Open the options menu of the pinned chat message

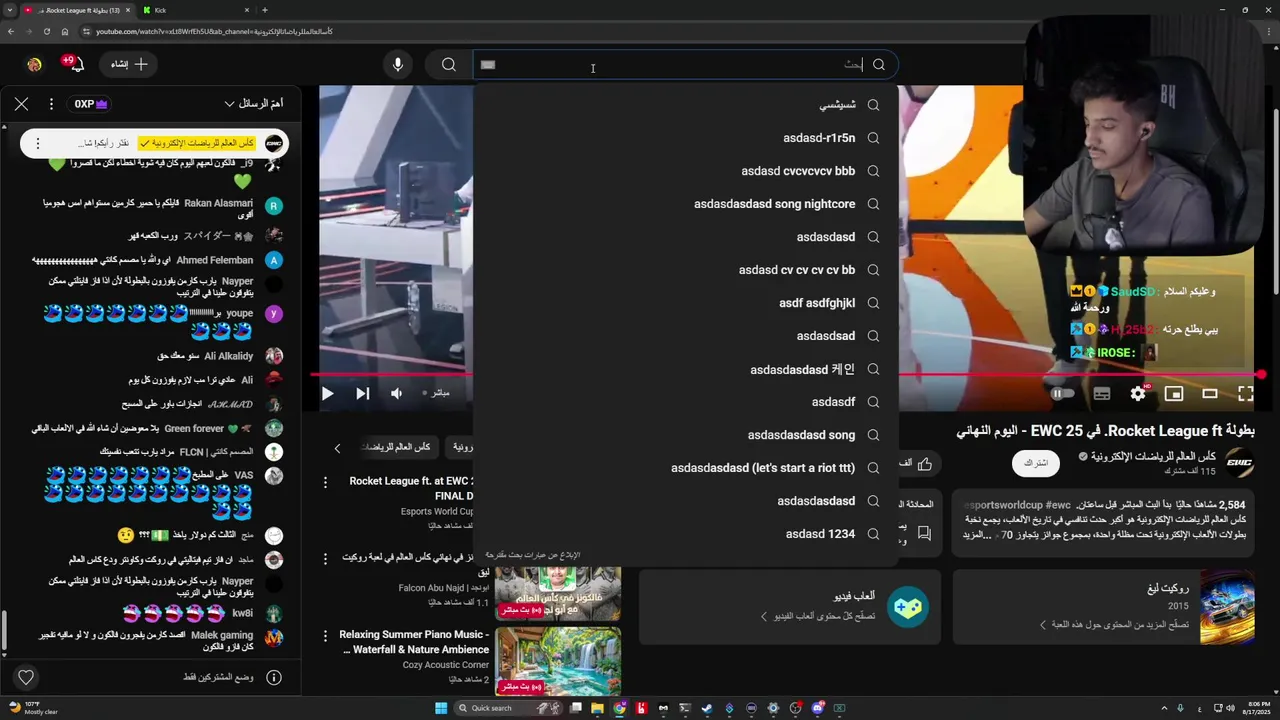click(38, 143)
